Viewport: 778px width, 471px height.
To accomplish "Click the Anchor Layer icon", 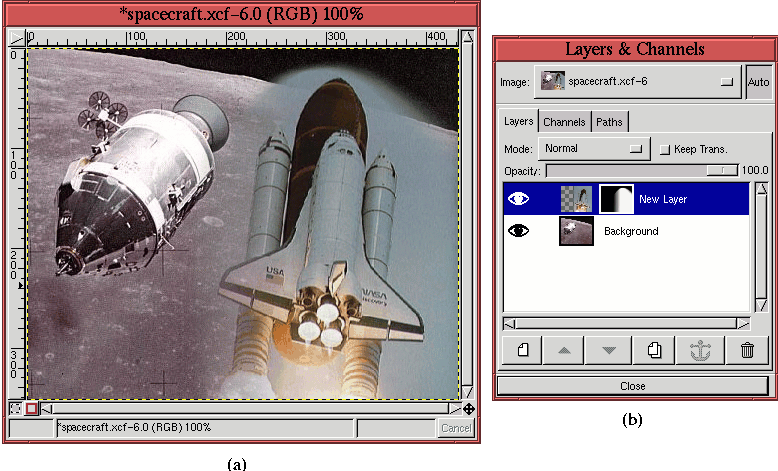I will coord(701,350).
